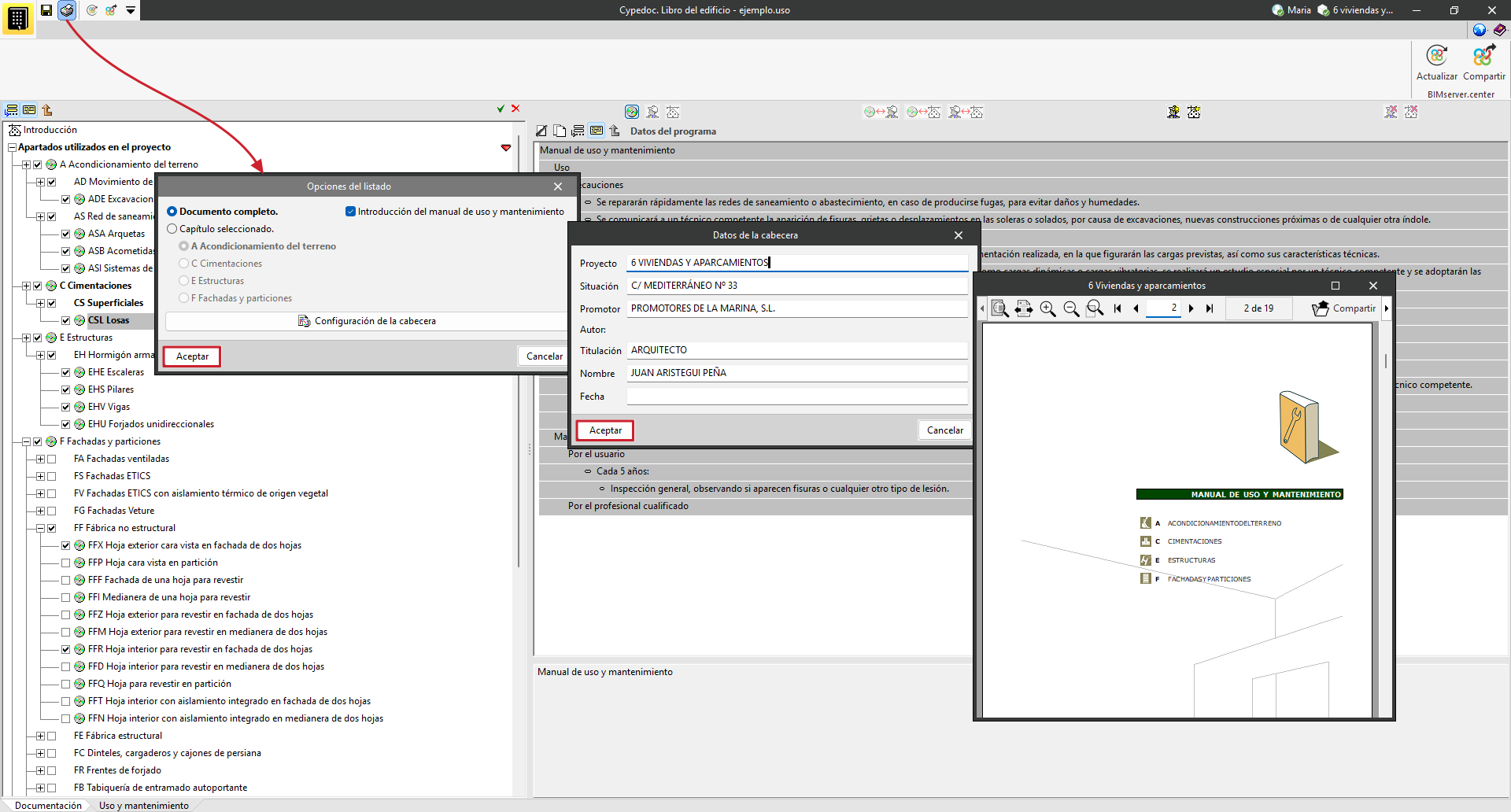Zoom out in the preview toolbar

[1071, 308]
